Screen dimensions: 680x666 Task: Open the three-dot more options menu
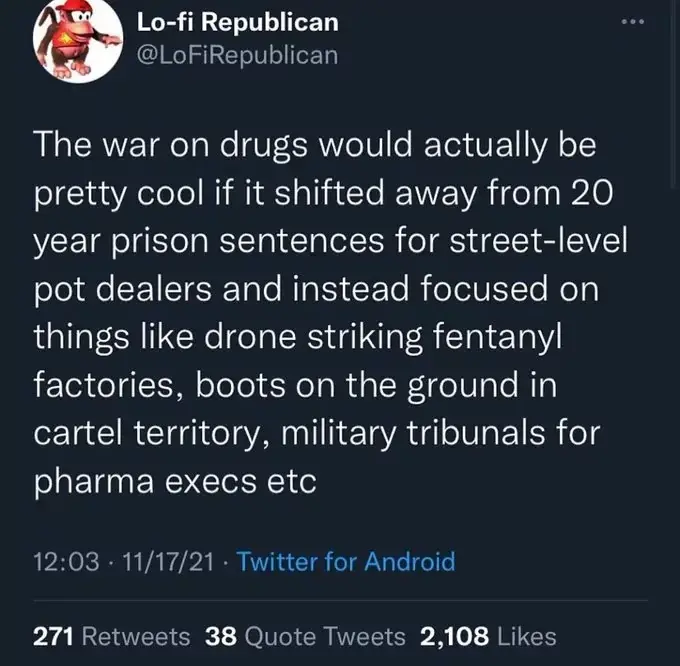point(633,22)
